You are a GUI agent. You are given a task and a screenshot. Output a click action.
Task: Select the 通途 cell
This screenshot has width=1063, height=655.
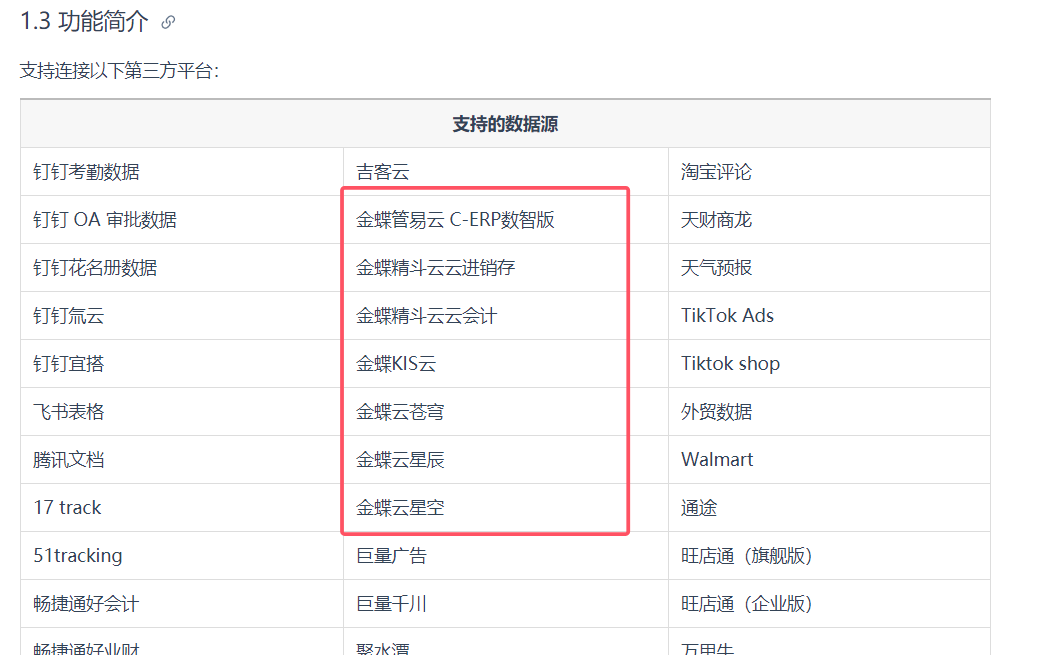[x=829, y=508]
